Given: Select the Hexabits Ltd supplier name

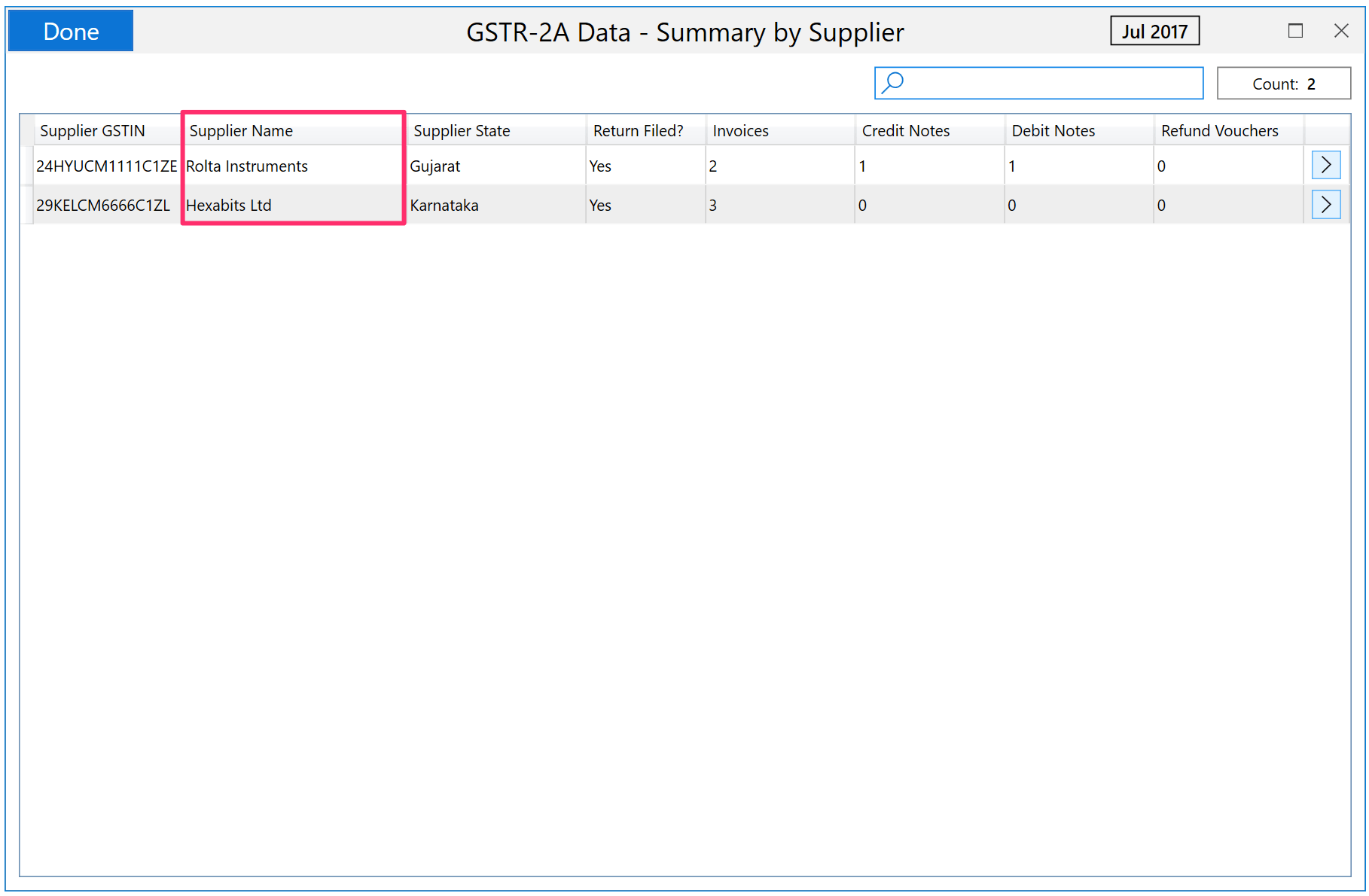Looking at the screenshot, I should coord(228,206).
